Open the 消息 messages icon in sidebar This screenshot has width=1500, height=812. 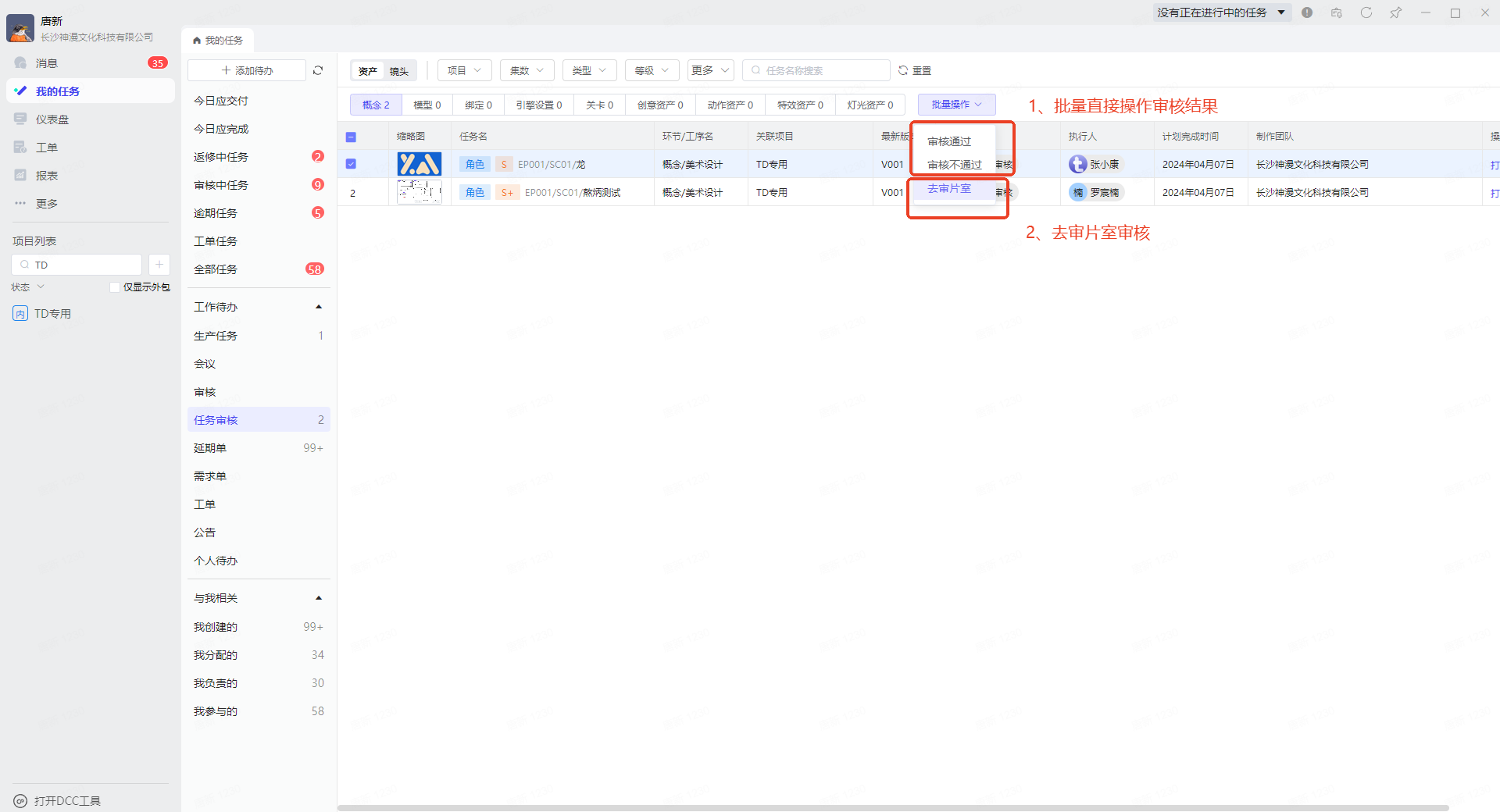[21, 63]
